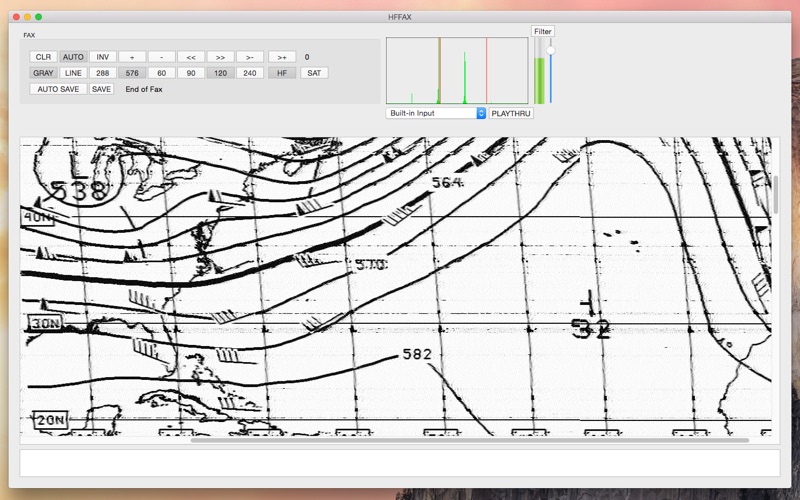800x500 pixels.
Task: Click the >> shift right button
Action: 221,57
